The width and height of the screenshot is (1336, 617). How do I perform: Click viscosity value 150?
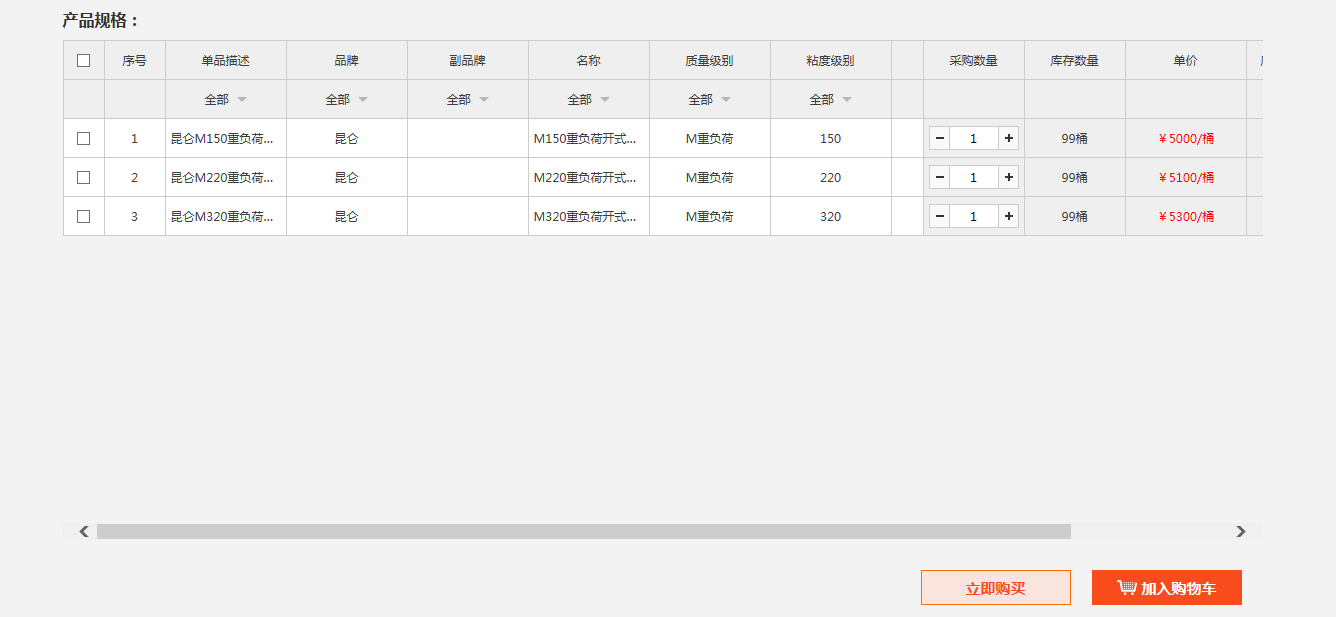[x=831, y=138]
